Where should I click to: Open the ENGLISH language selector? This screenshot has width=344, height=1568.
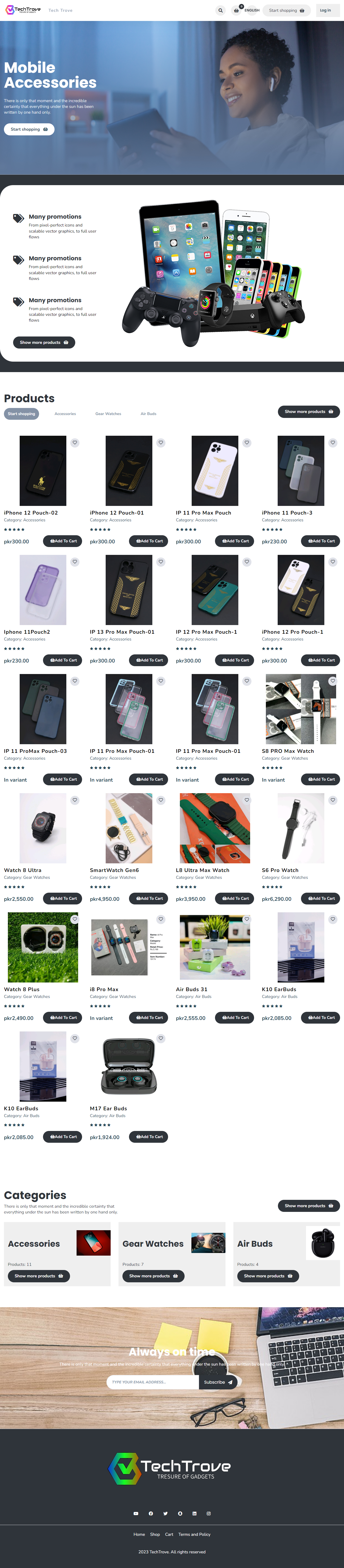tap(252, 10)
